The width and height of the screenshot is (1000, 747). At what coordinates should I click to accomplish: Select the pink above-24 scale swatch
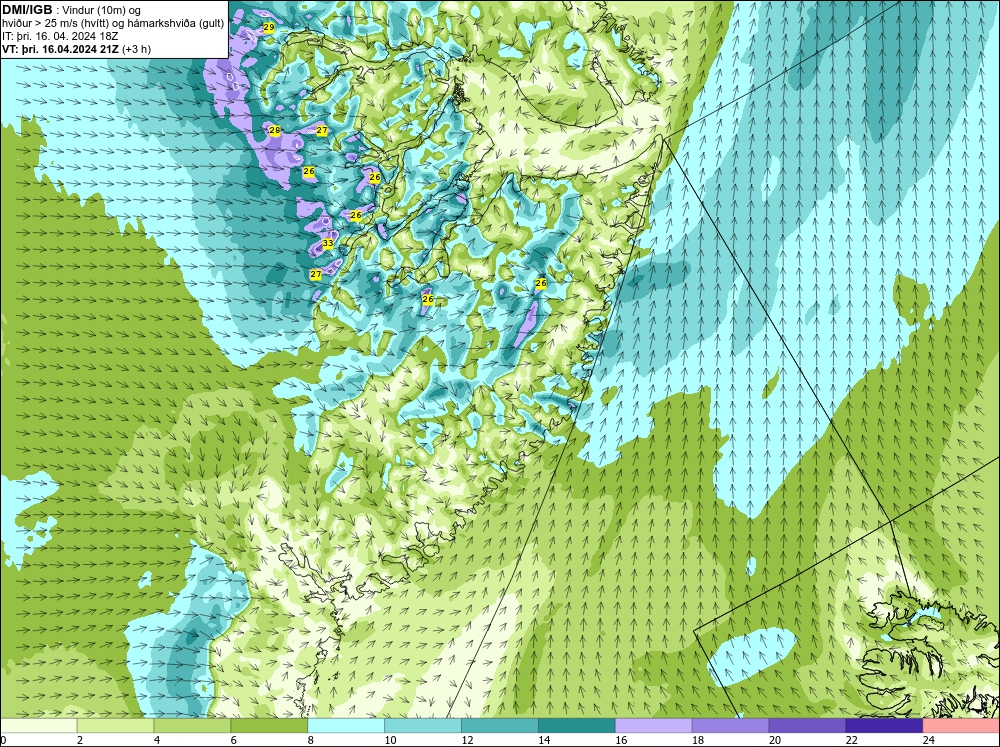click(961, 725)
